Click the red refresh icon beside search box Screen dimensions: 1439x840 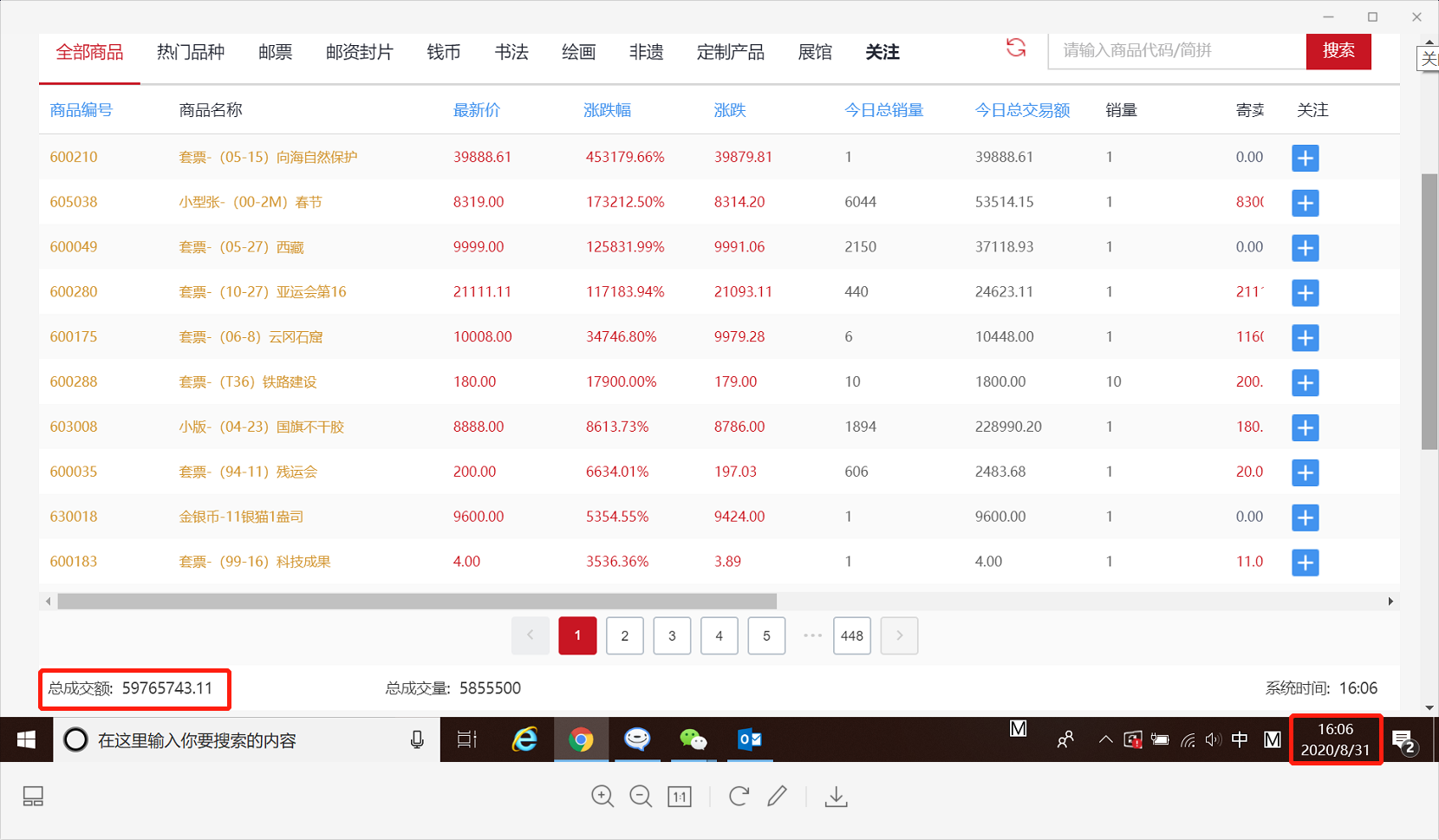click(x=1015, y=49)
